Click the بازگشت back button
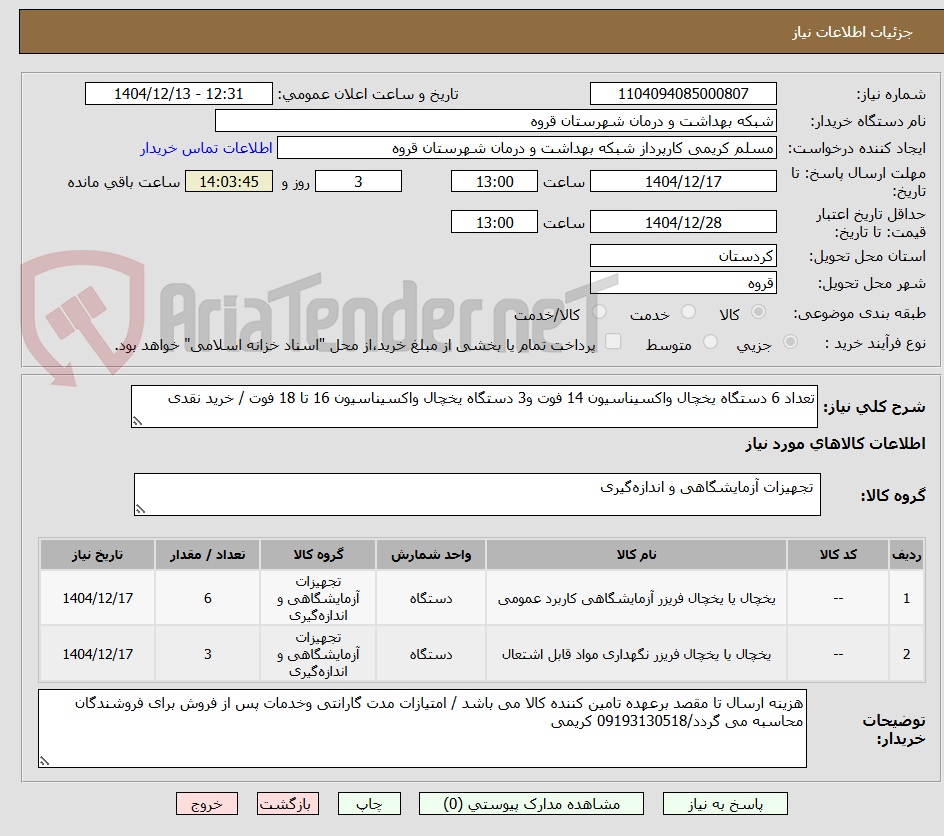The width and height of the screenshot is (944, 836). point(288,803)
